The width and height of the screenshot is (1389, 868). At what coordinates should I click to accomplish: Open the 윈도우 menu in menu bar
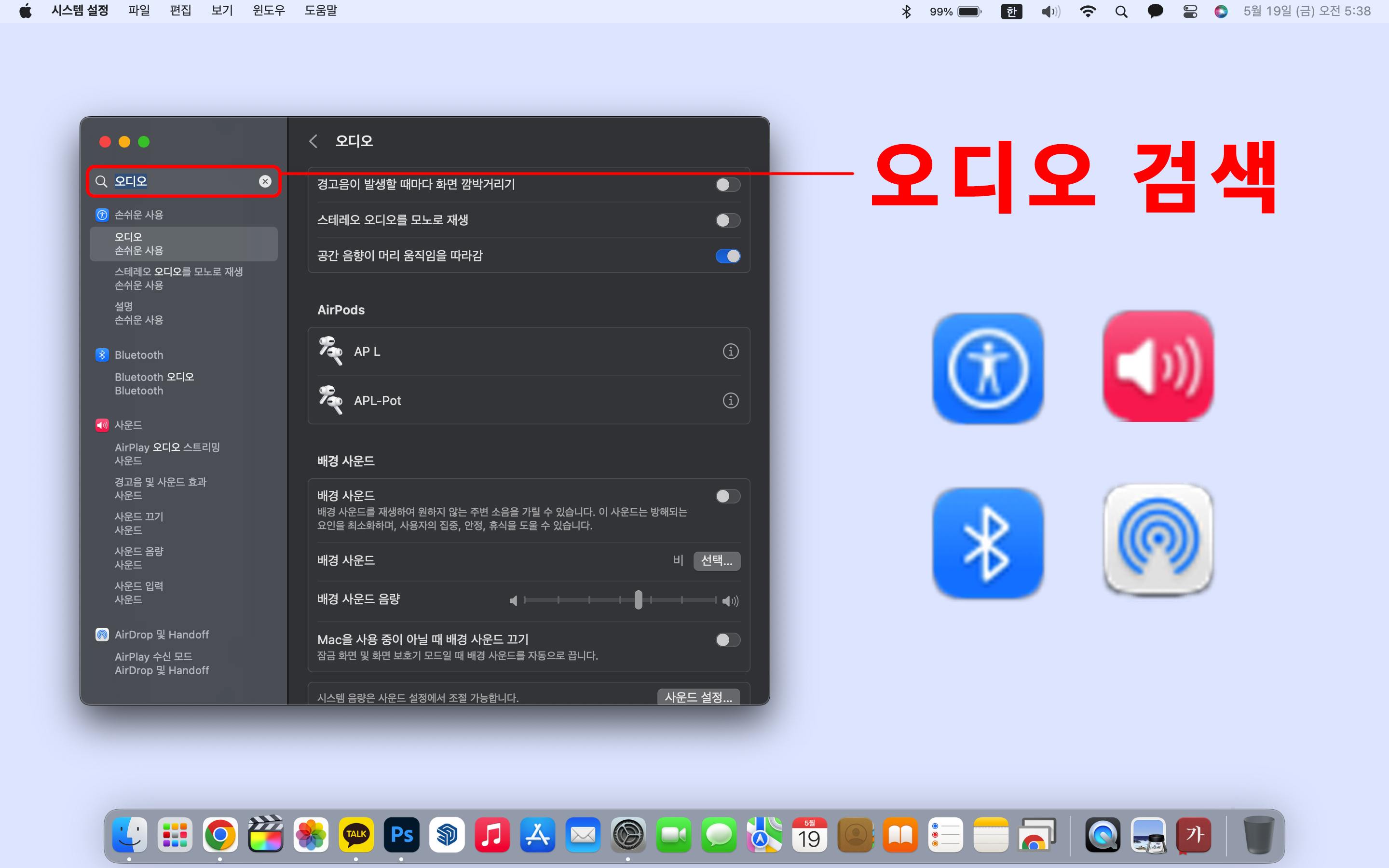click(269, 11)
